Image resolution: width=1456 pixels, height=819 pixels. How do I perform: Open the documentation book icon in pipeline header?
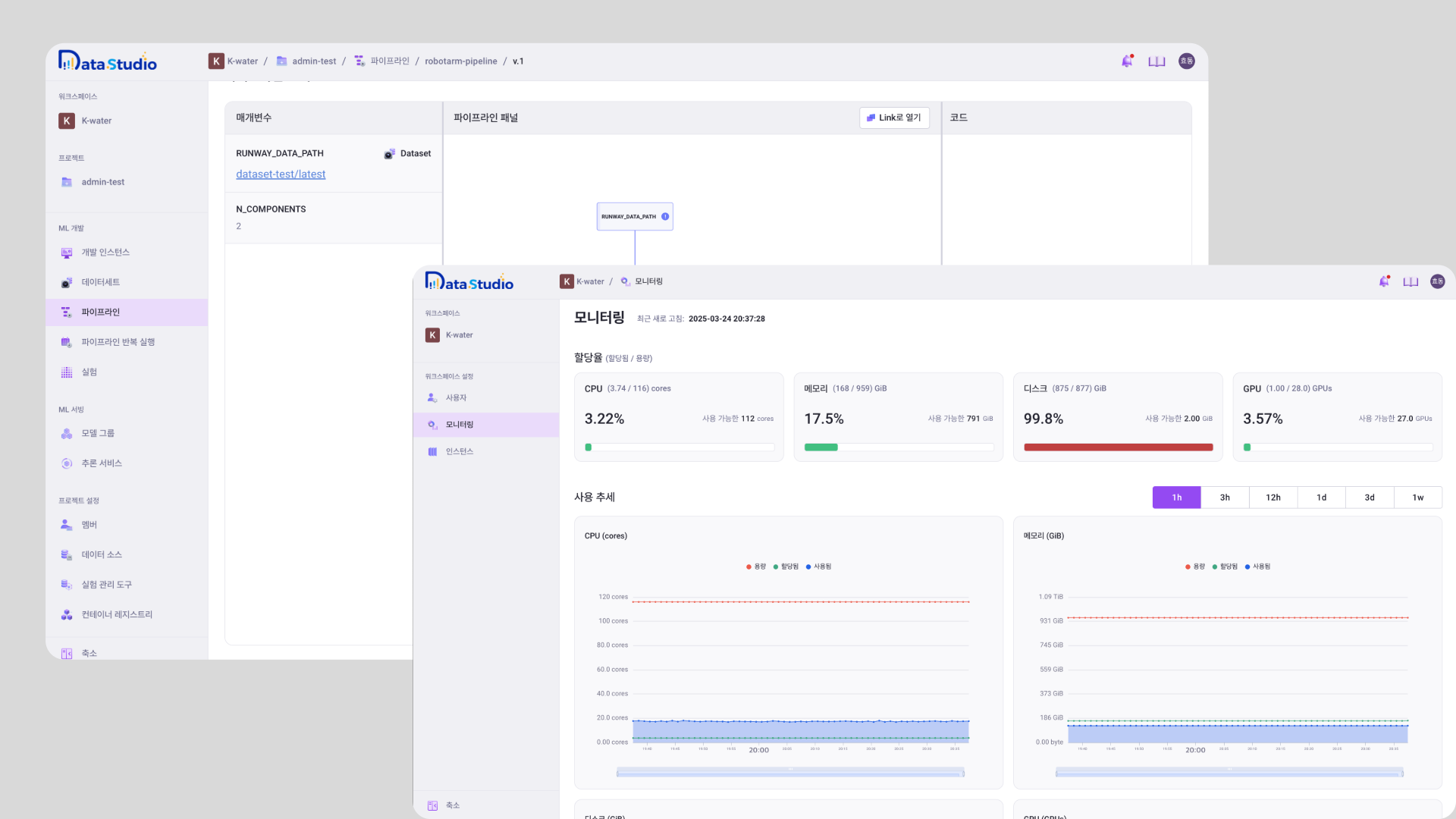click(1156, 61)
